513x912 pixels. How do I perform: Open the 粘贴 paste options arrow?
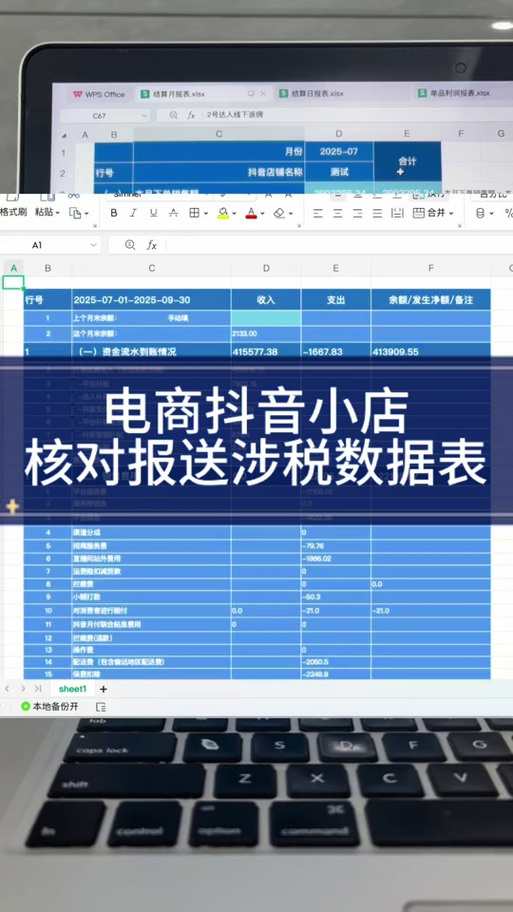point(58,213)
